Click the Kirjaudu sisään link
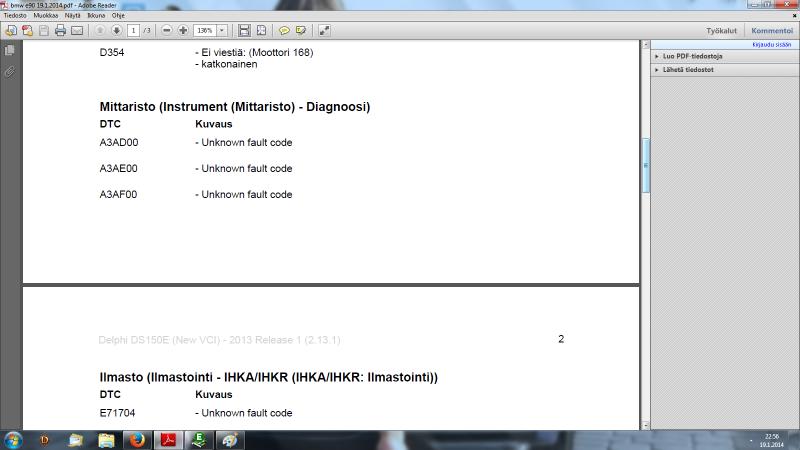 (x=771, y=44)
